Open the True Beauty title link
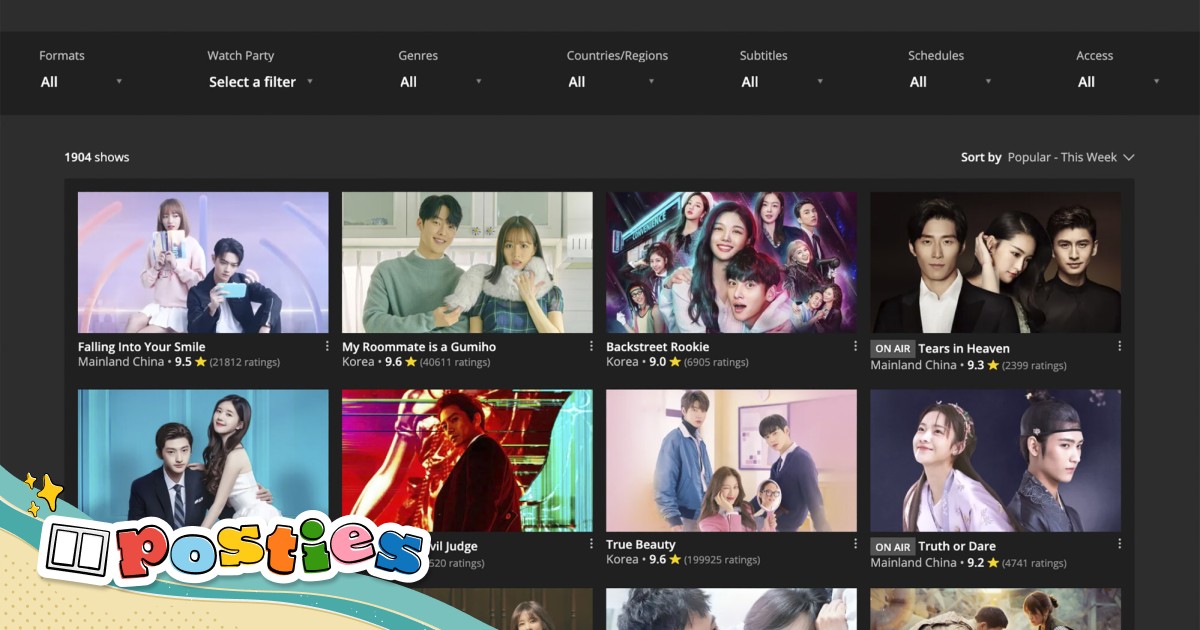1200x630 pixels. (x=641, y=545)
